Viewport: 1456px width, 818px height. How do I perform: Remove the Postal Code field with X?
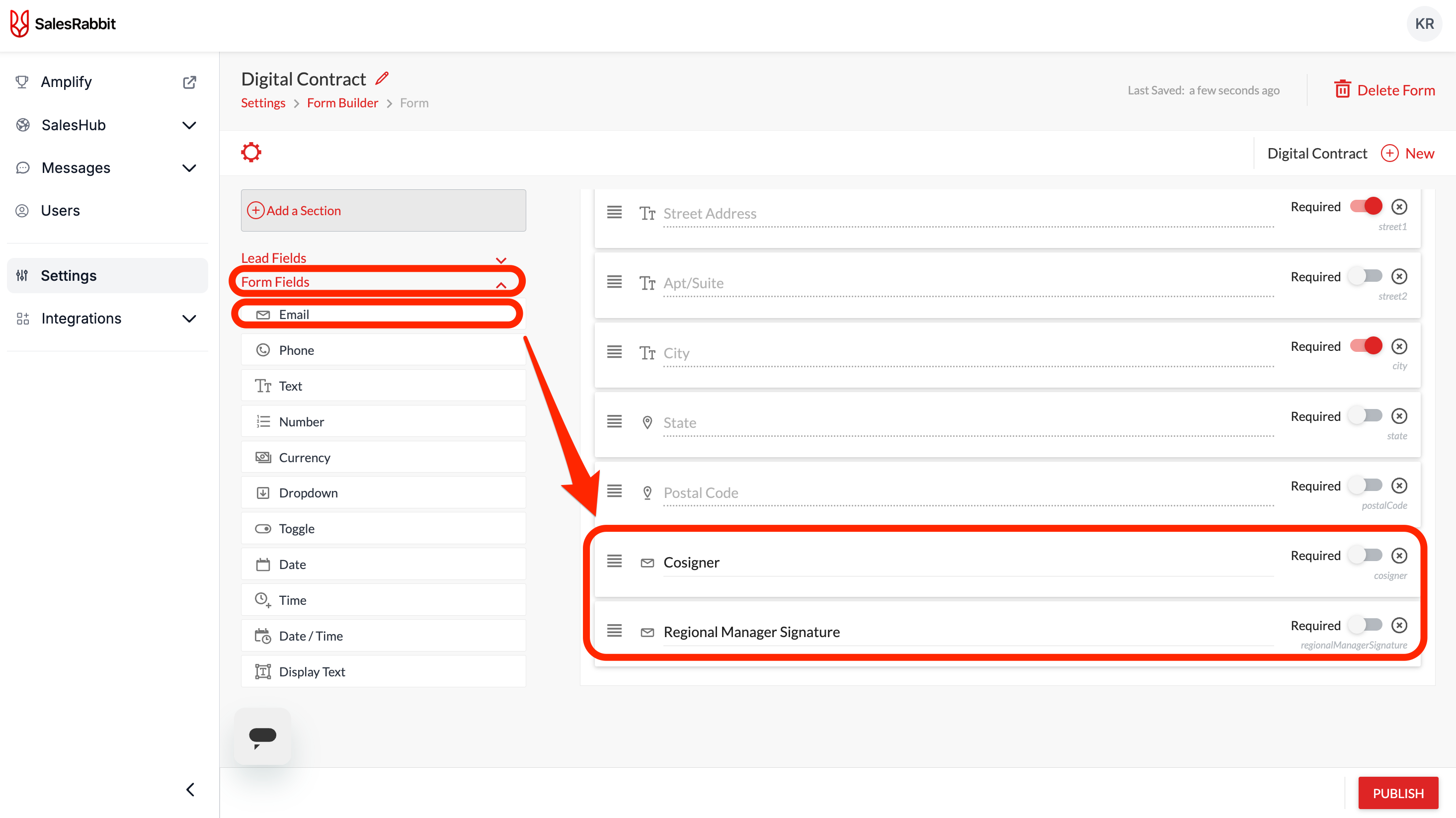(1399, 486)
